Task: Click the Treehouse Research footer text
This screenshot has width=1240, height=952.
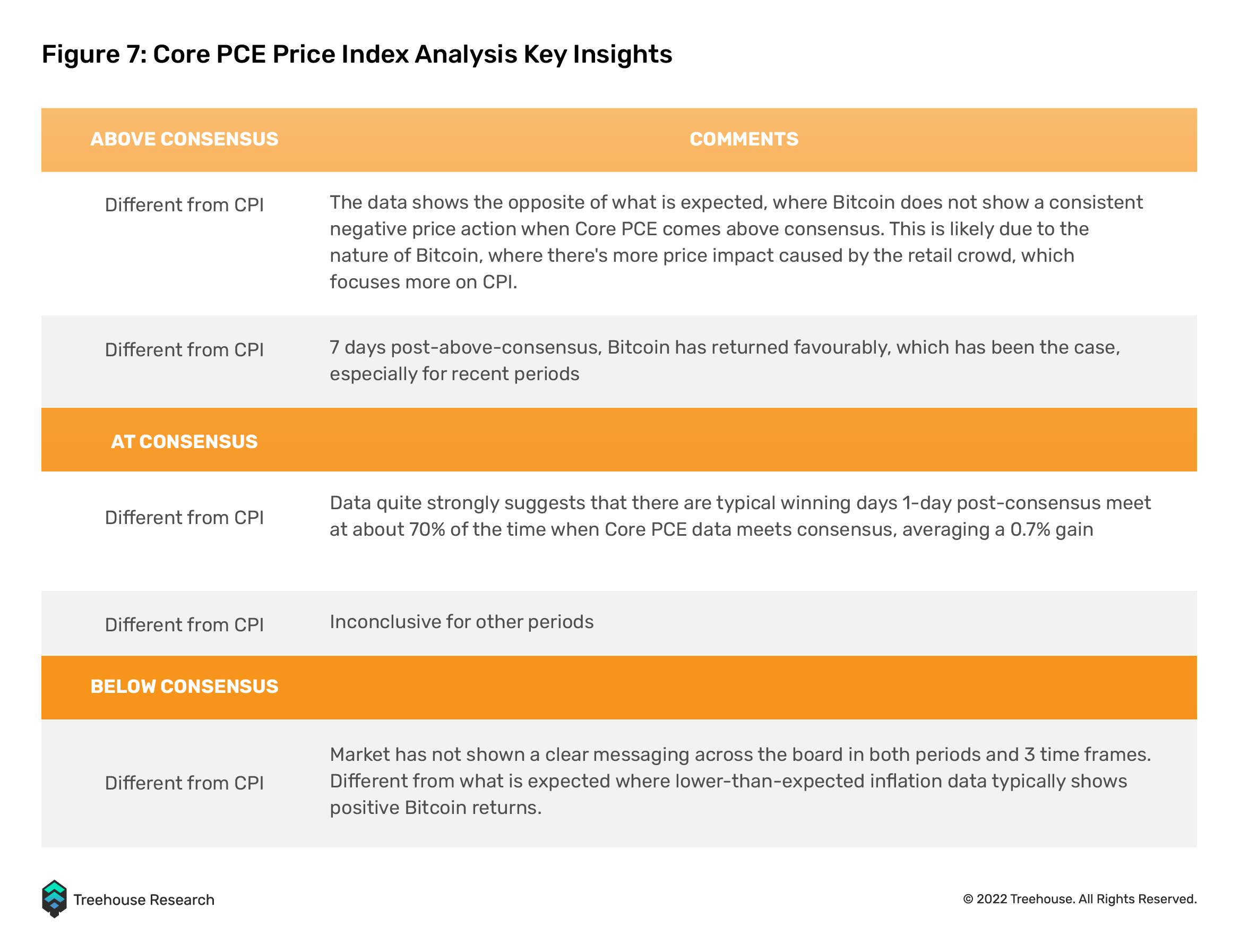Action: pos(144,900)
